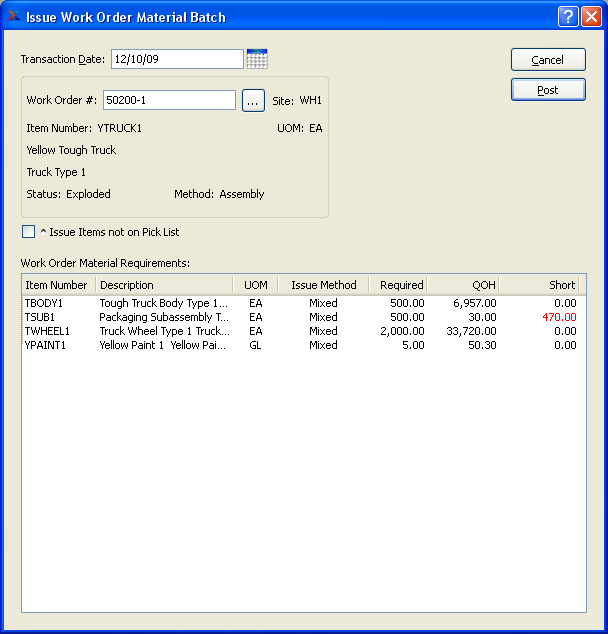Click the Mixed issue method for TSUB1

click(323, 317)
